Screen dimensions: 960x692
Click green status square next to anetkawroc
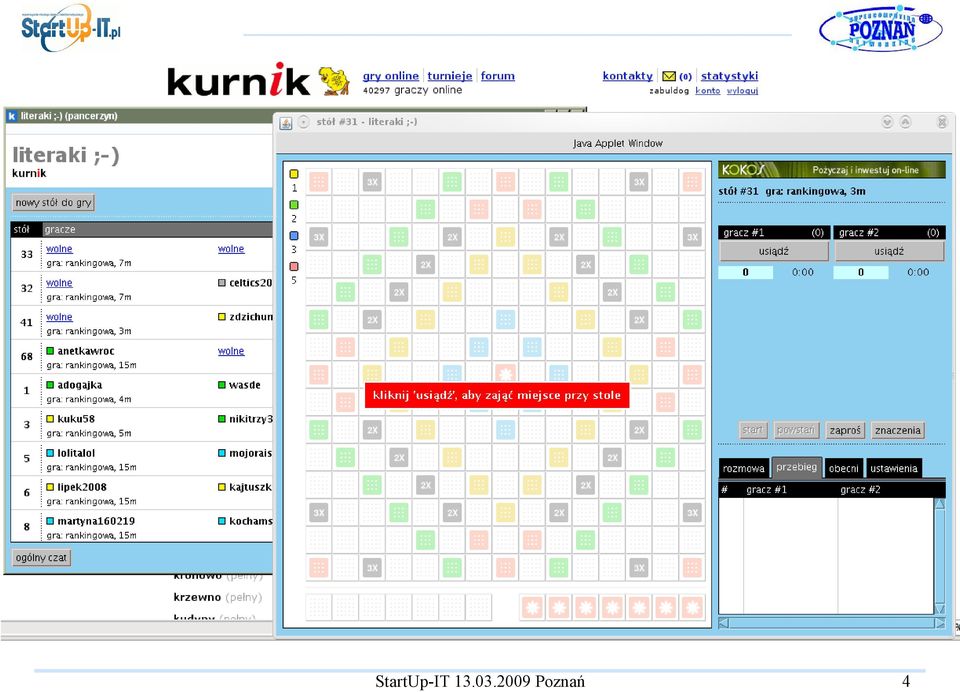pyautogui.click(x=50, y=351)
